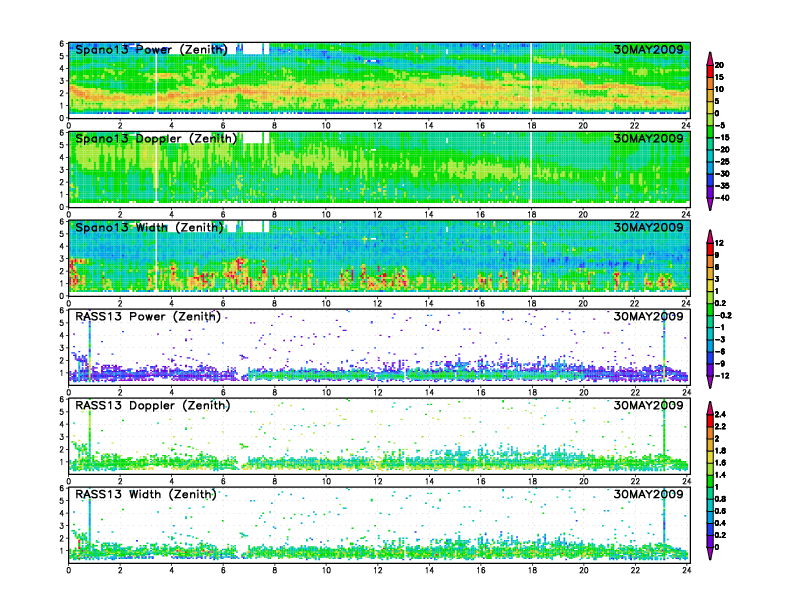
Task: Click the "20" label on the top colorbar
Action: coord(719,65)
